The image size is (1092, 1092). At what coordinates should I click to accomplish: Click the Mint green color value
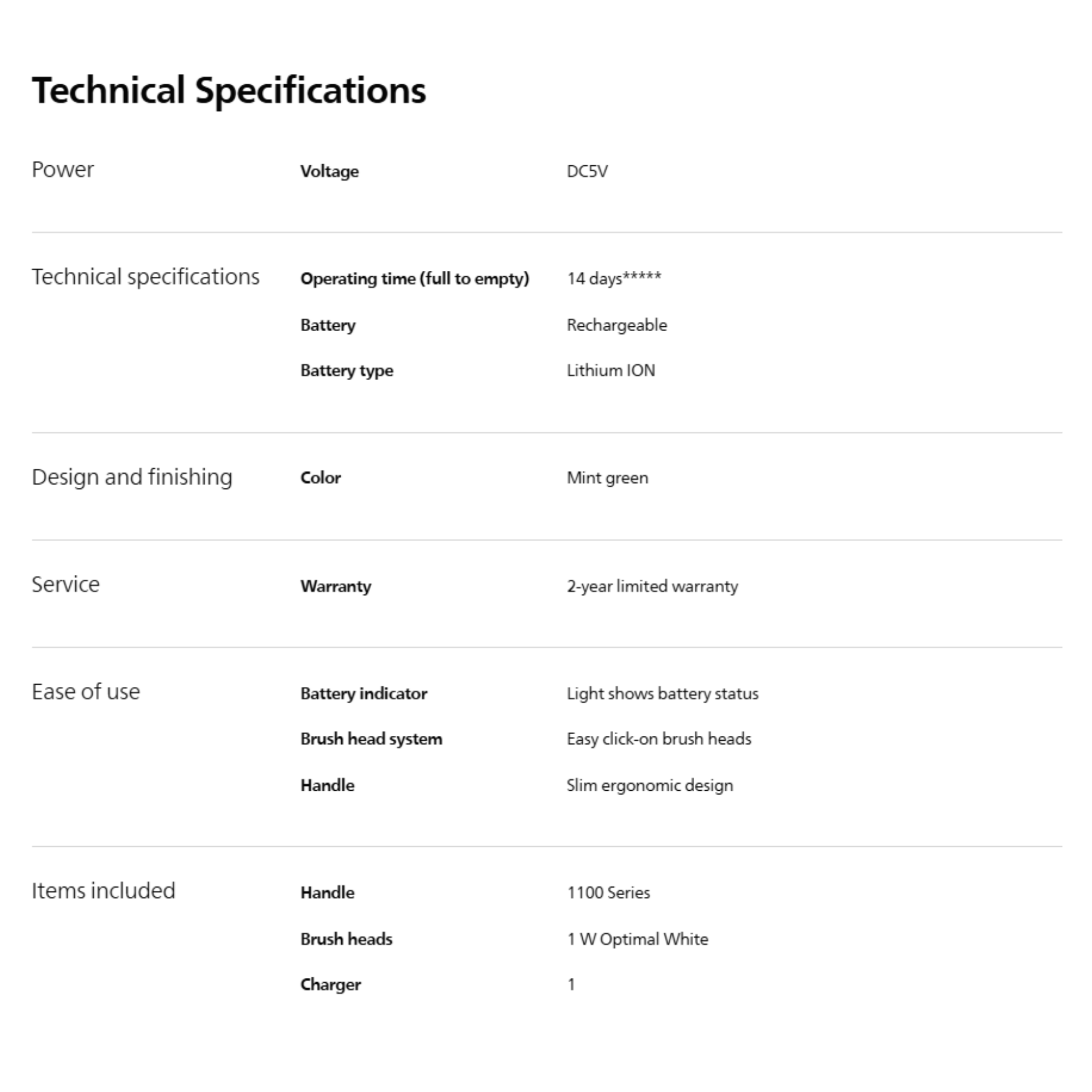pos(607,478)
